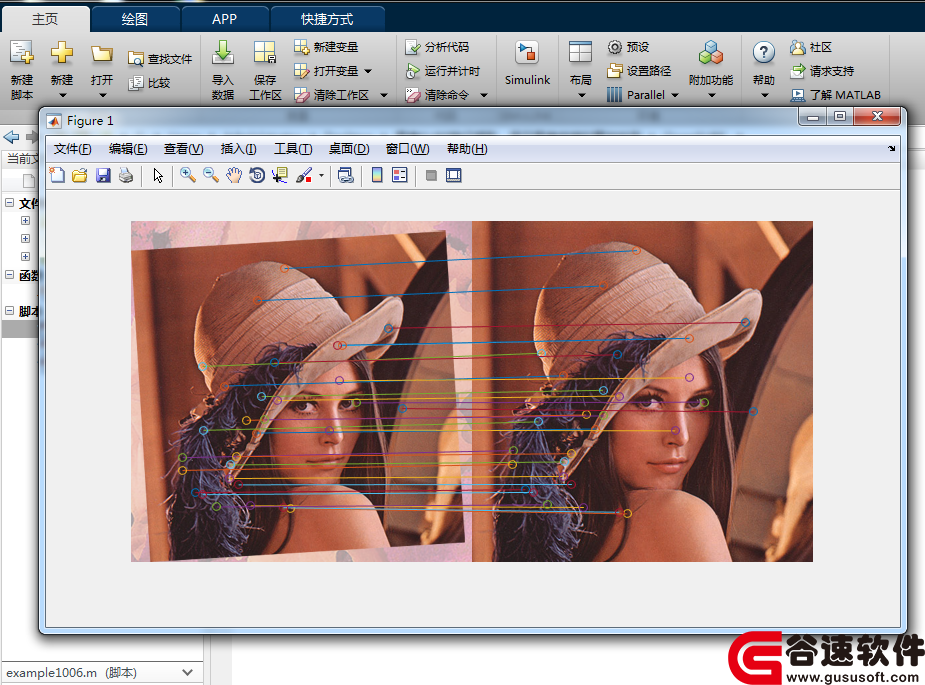Open Simulink from the ribbon
The height and width of the screenshot is (685, 925).
click(527, 63)
